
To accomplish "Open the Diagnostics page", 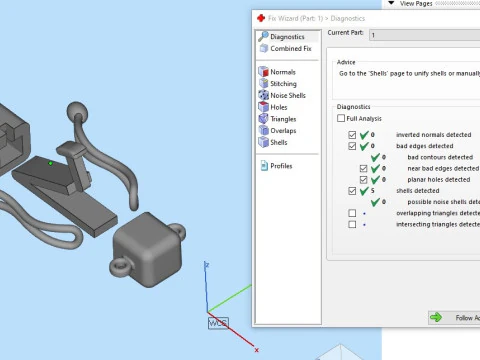I will point(287,37).
